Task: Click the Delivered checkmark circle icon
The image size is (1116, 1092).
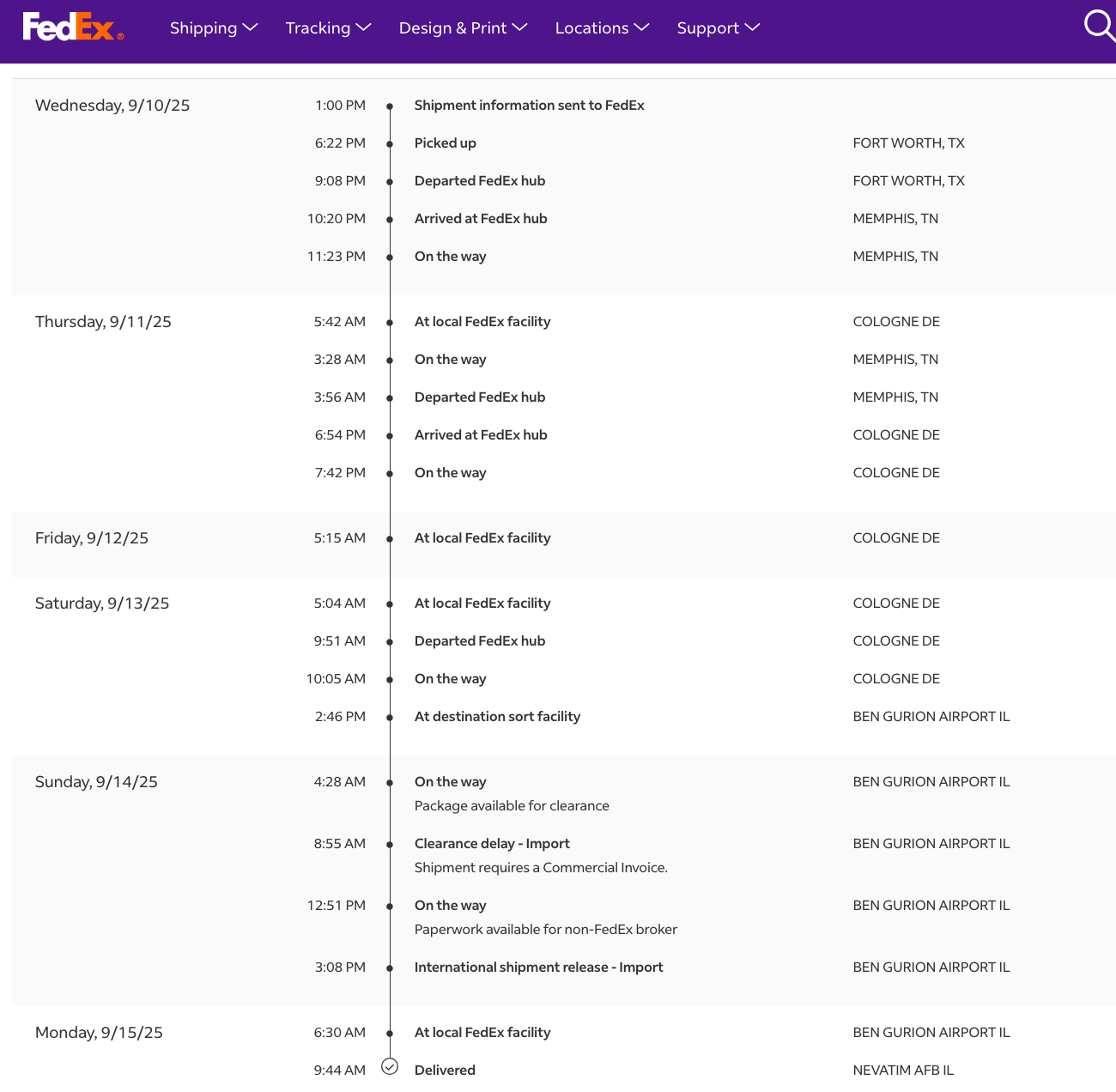Action: click(x=390, y=1067)
